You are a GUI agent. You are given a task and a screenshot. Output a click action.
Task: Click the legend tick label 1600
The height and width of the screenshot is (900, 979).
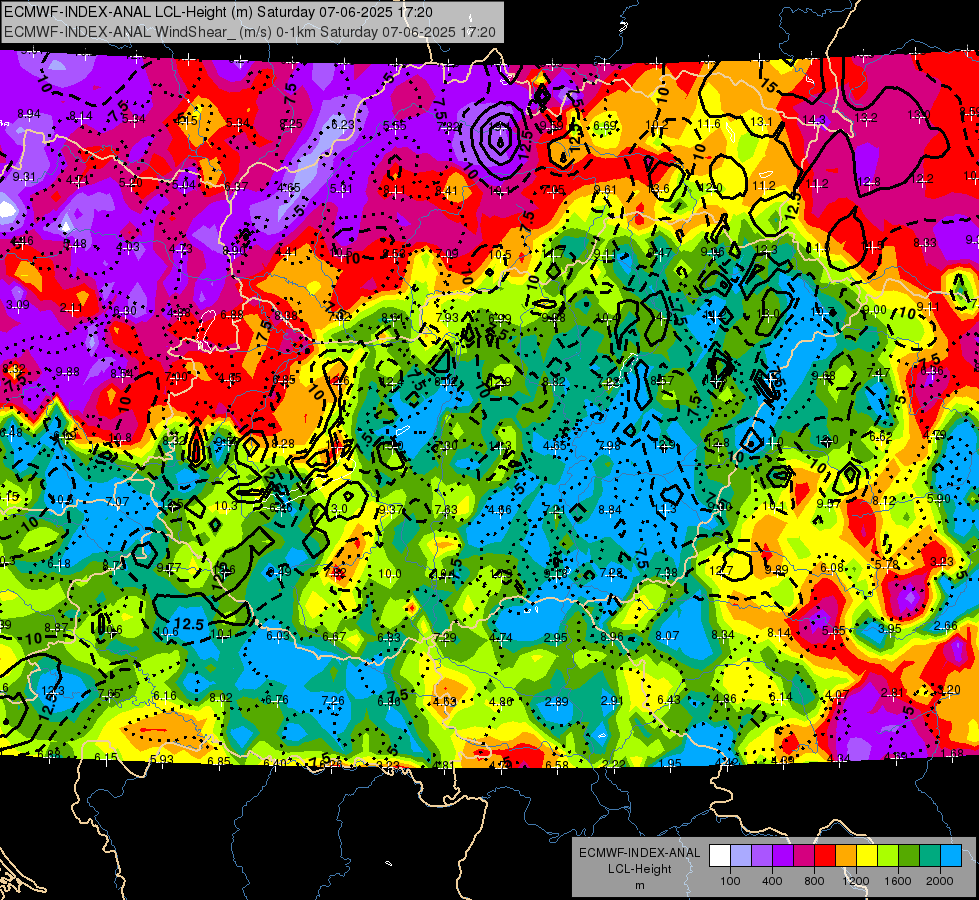point(898,881)
